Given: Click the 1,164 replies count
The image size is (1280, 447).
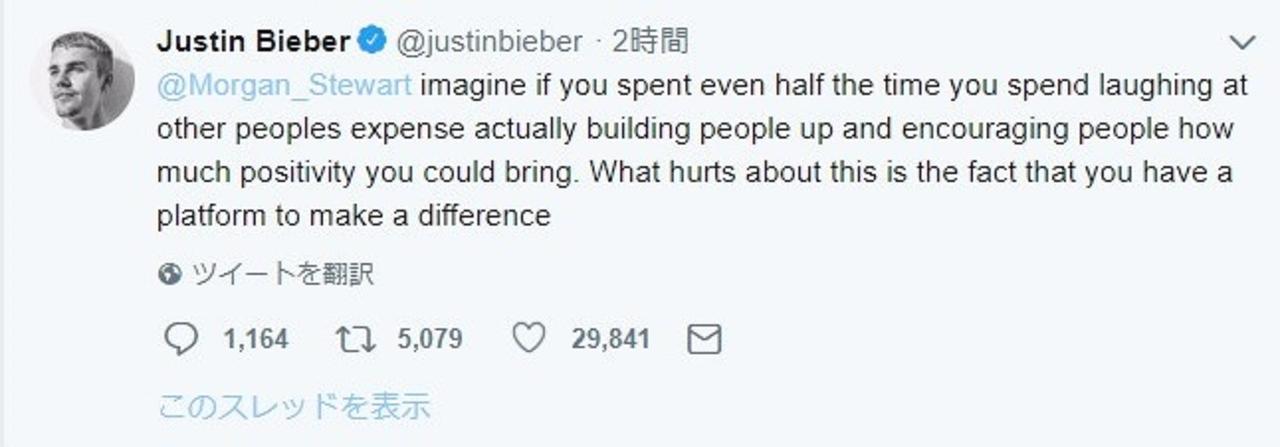Looking at the screenshot, I should 256,340.
